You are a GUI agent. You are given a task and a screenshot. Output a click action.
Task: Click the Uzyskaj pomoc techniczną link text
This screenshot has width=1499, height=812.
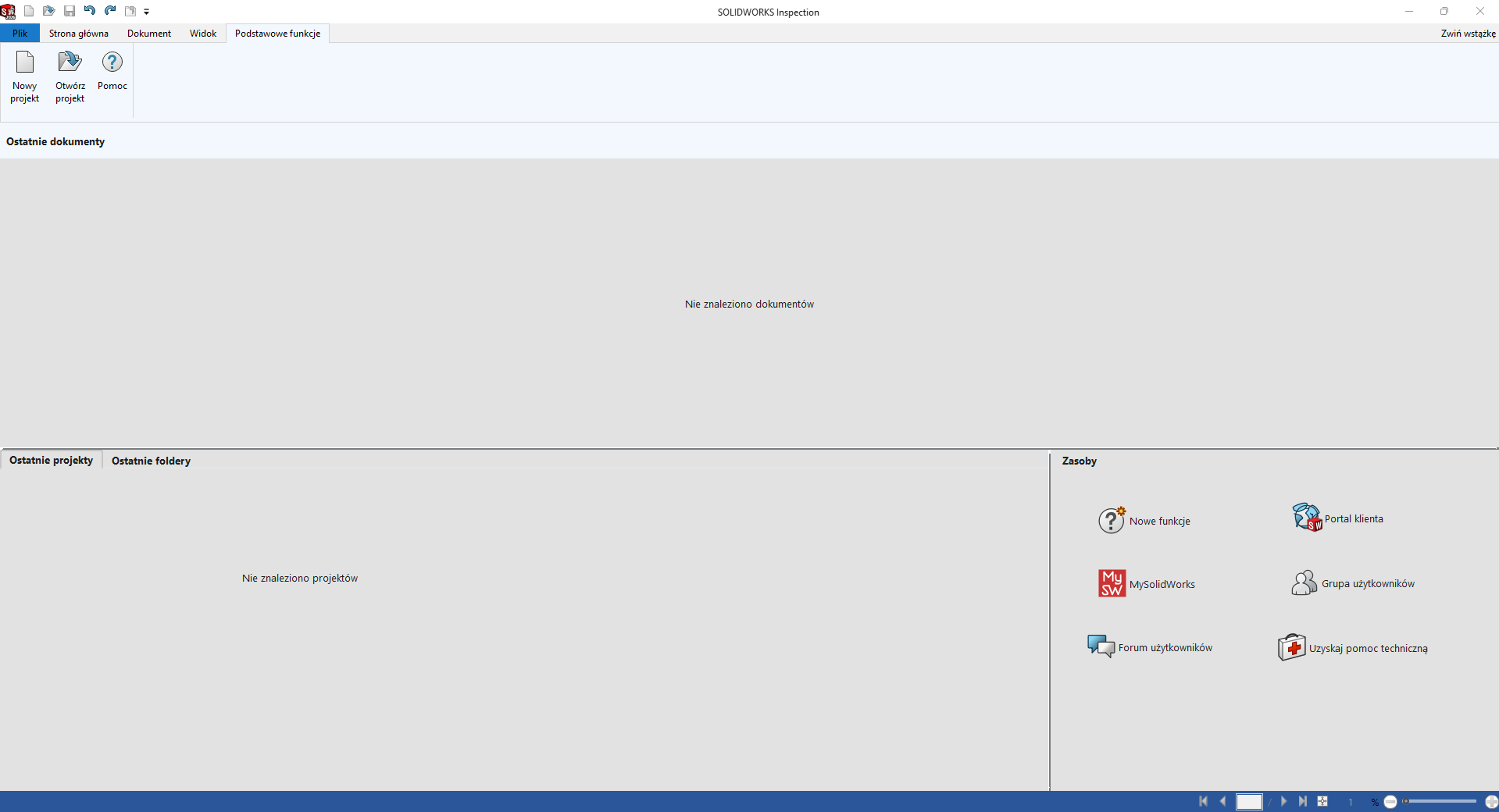(x=1369, y=649)
